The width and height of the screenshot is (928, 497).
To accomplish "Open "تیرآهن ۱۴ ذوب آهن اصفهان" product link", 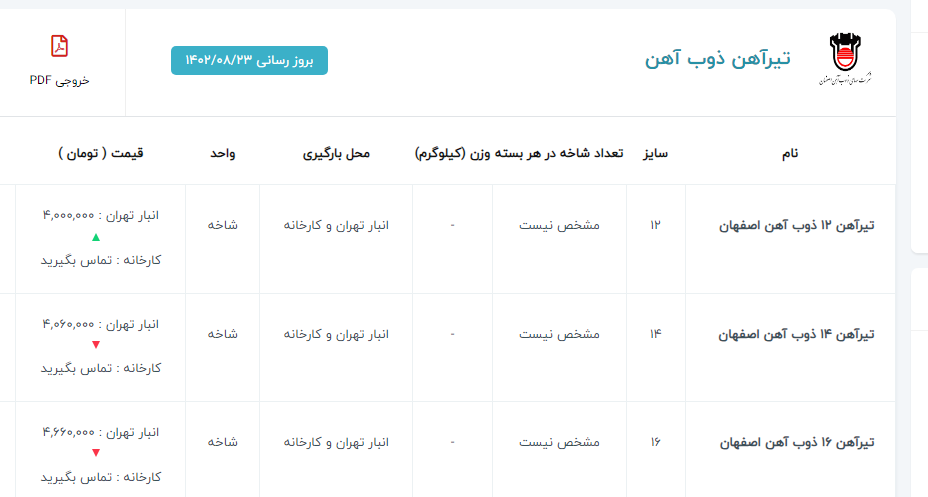I will [797, 334].
